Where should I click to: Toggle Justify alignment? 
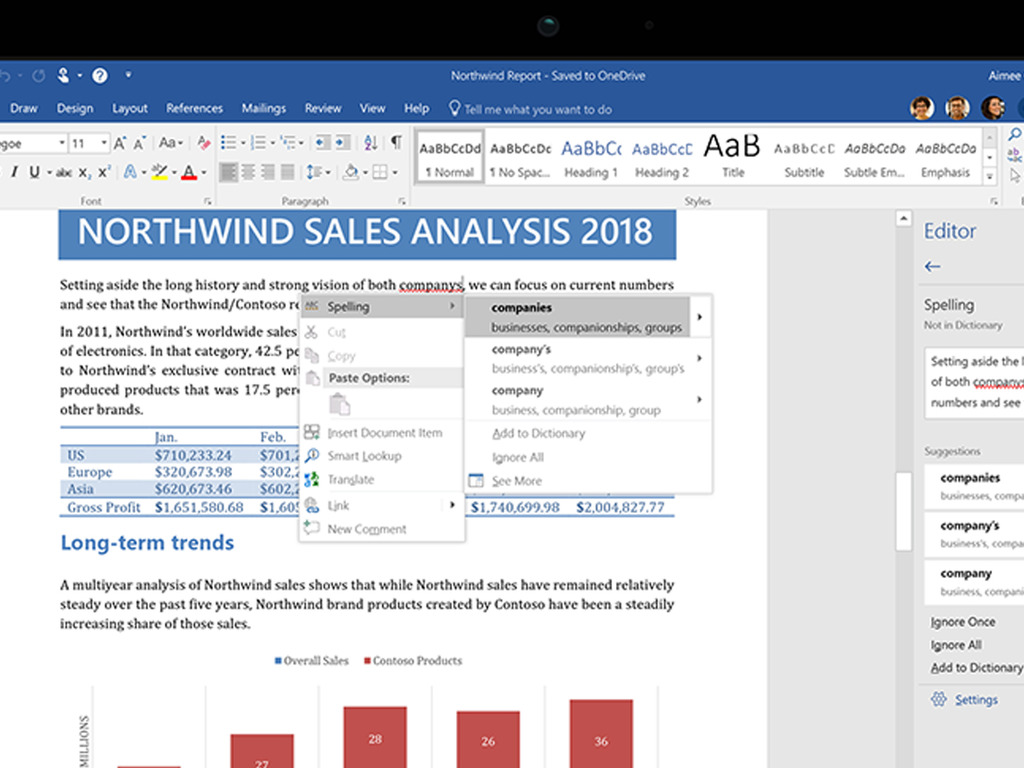coord(287,172)
